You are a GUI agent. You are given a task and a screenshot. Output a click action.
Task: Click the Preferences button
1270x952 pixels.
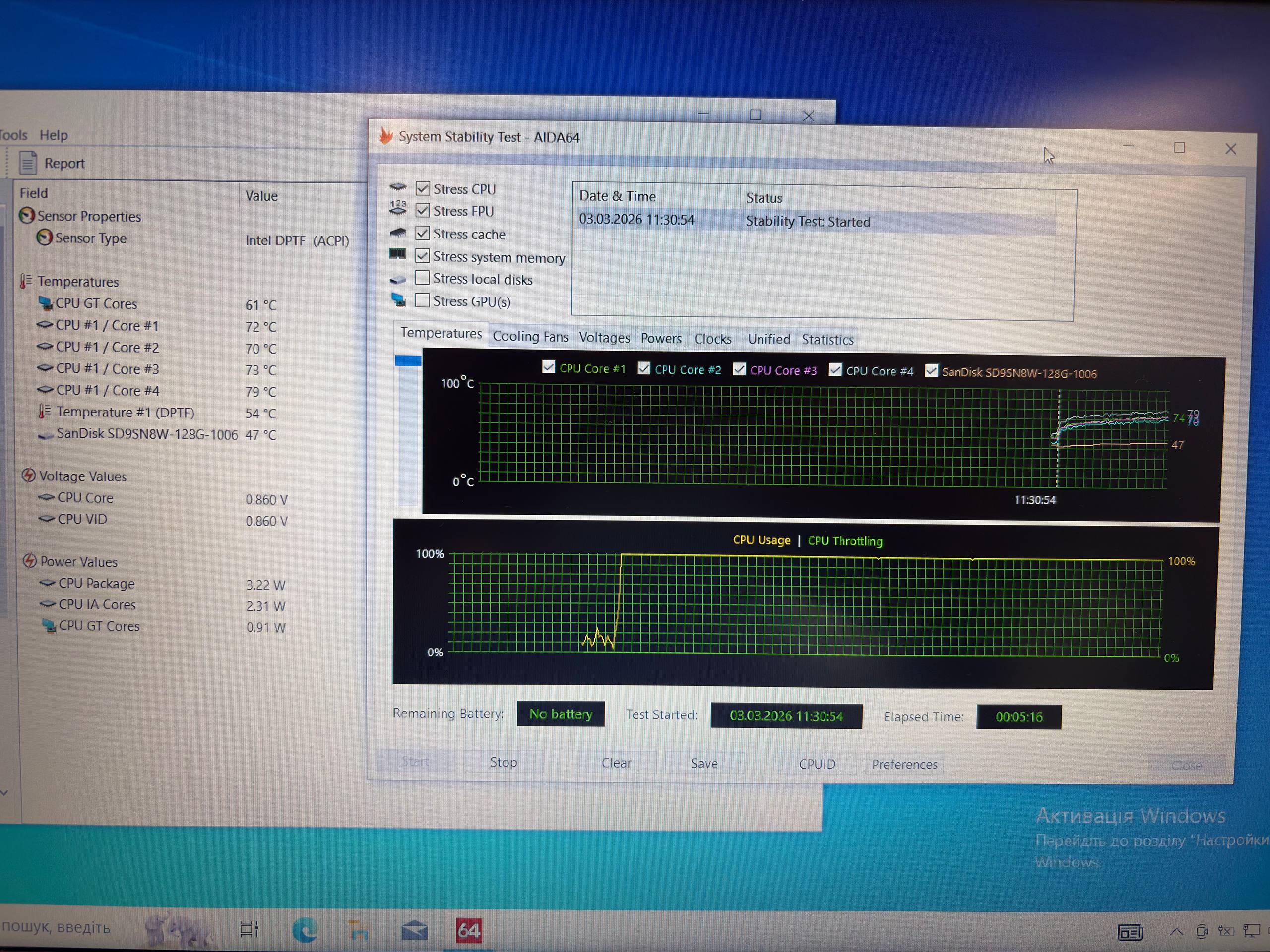pyautogui.click(x=904, y=765)
